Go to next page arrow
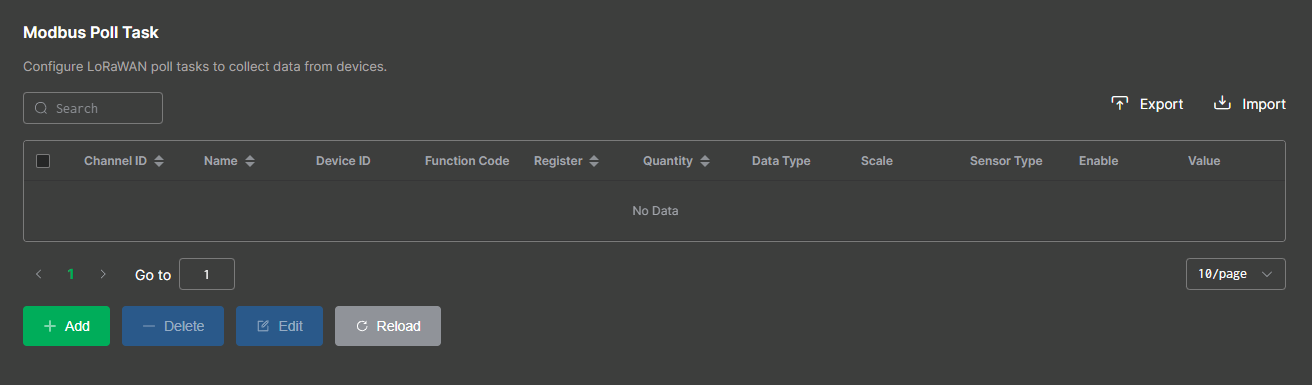The width and height of the screenshot is (1312, 385). coord(103,273)
